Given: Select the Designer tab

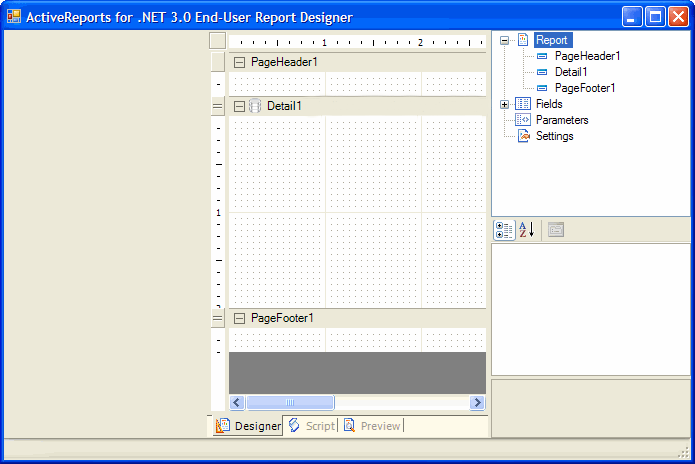Looking at the screenshot, I should (249, 426).
